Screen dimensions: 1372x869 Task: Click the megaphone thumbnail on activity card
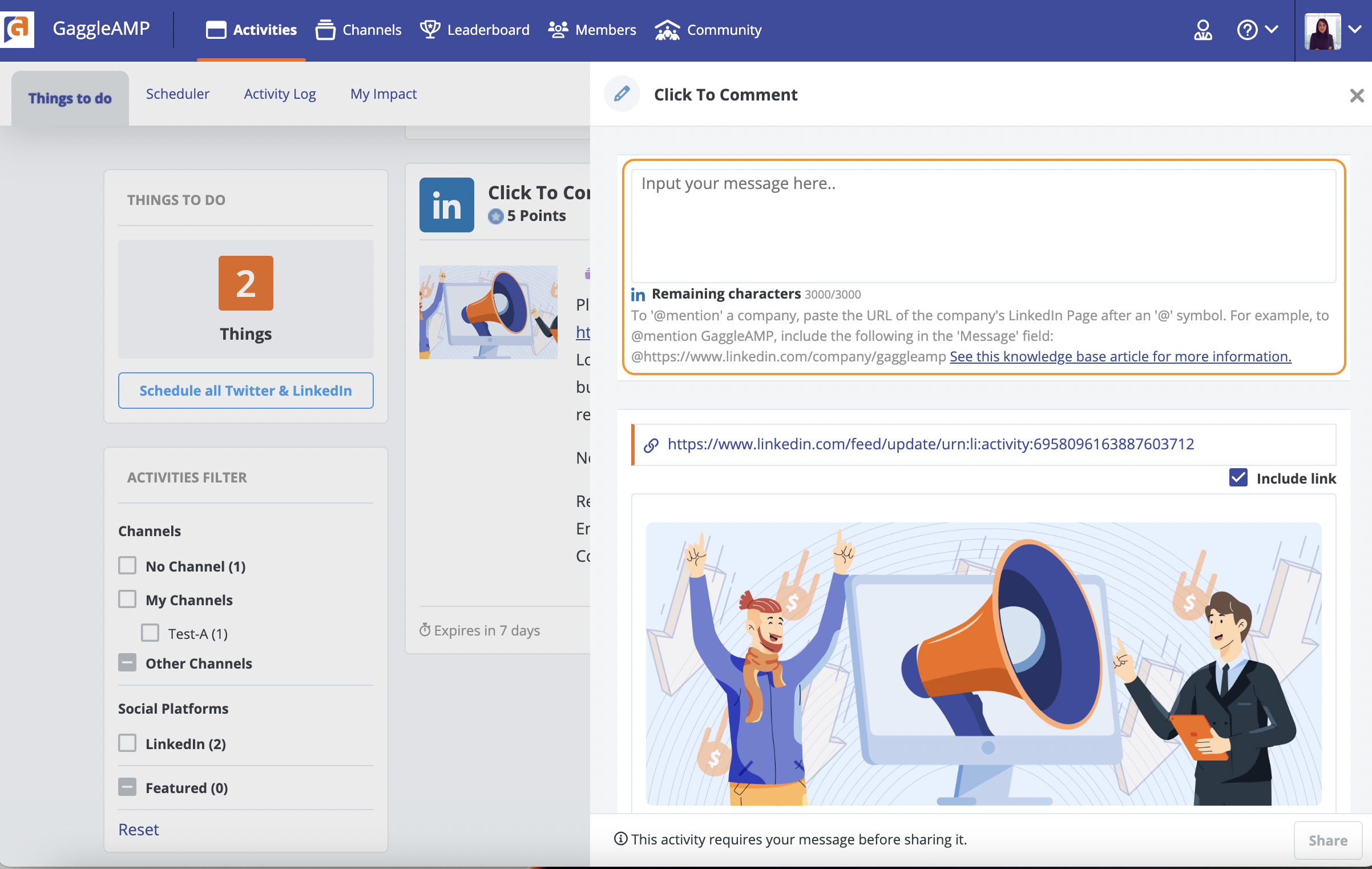coord(488,312)
